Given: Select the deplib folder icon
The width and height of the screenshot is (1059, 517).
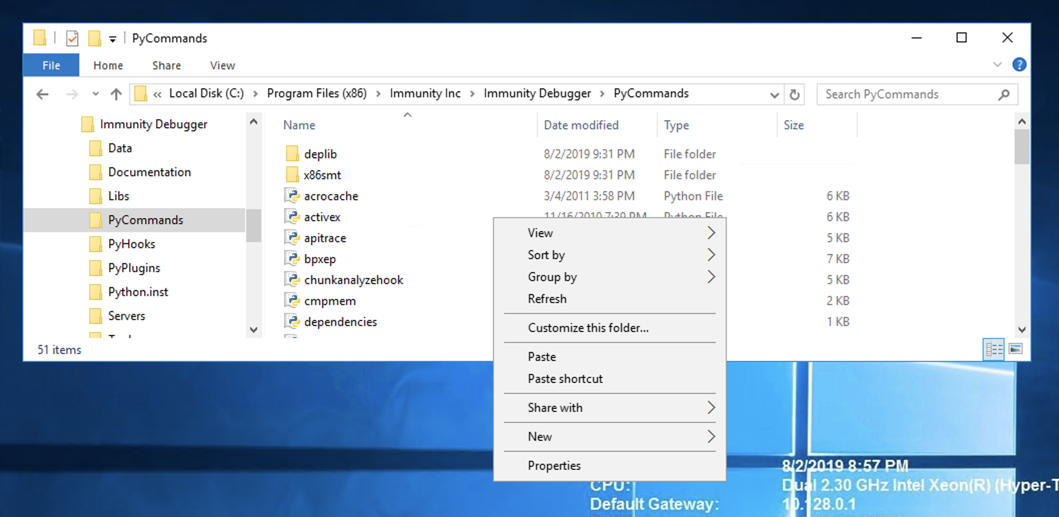Looking at the screenshot, I should (x=292, y=154).
